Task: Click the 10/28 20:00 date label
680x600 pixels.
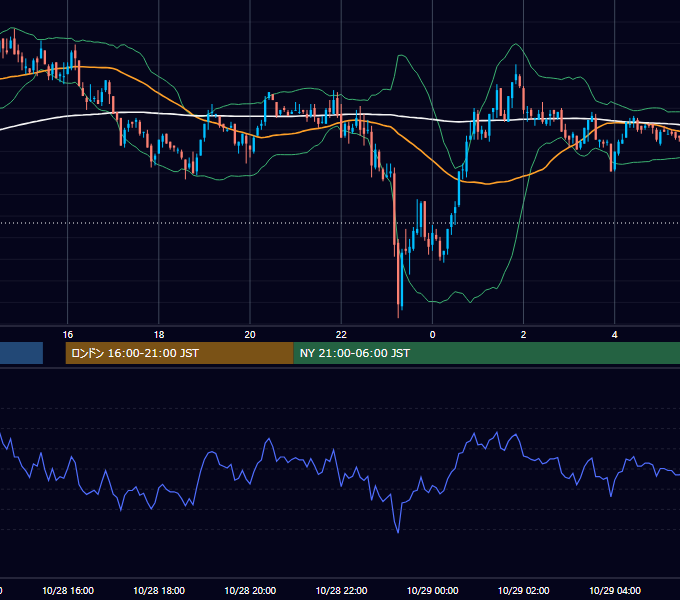Action: 250,590
